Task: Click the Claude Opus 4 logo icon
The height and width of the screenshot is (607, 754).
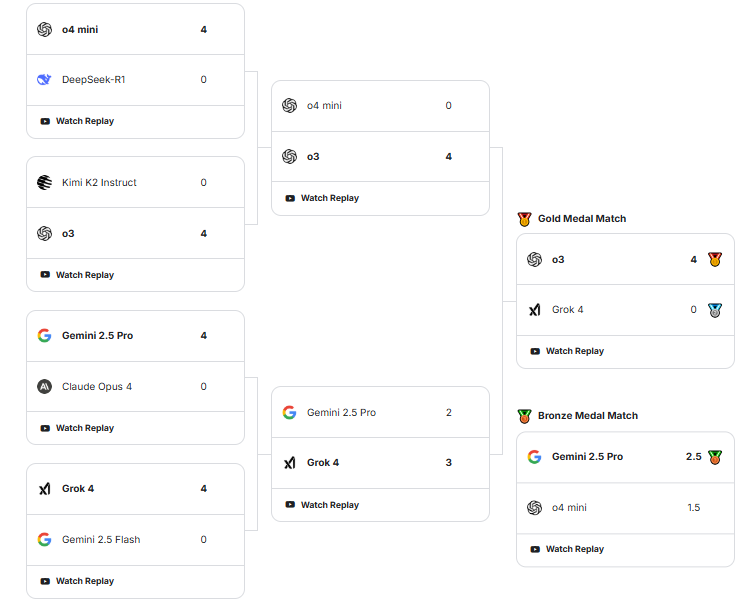Action: point(44,387)
